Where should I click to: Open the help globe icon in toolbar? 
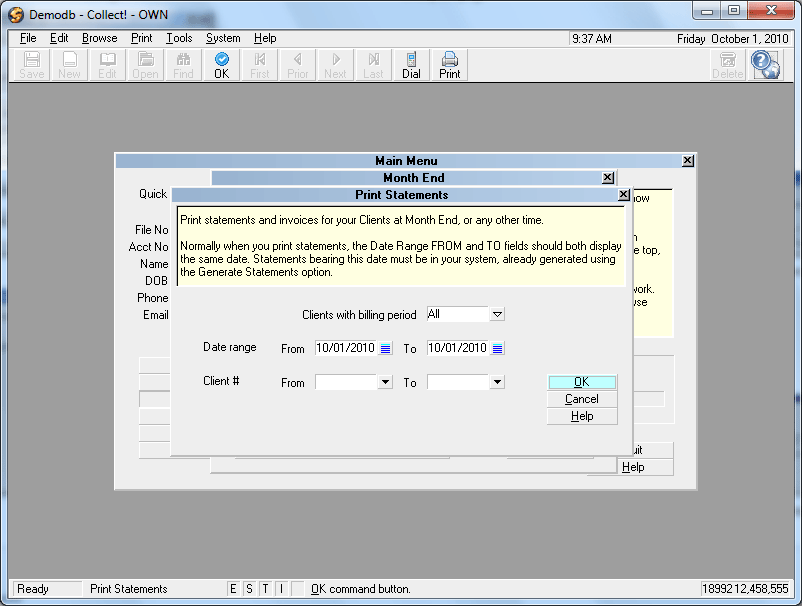pos(765,64)
